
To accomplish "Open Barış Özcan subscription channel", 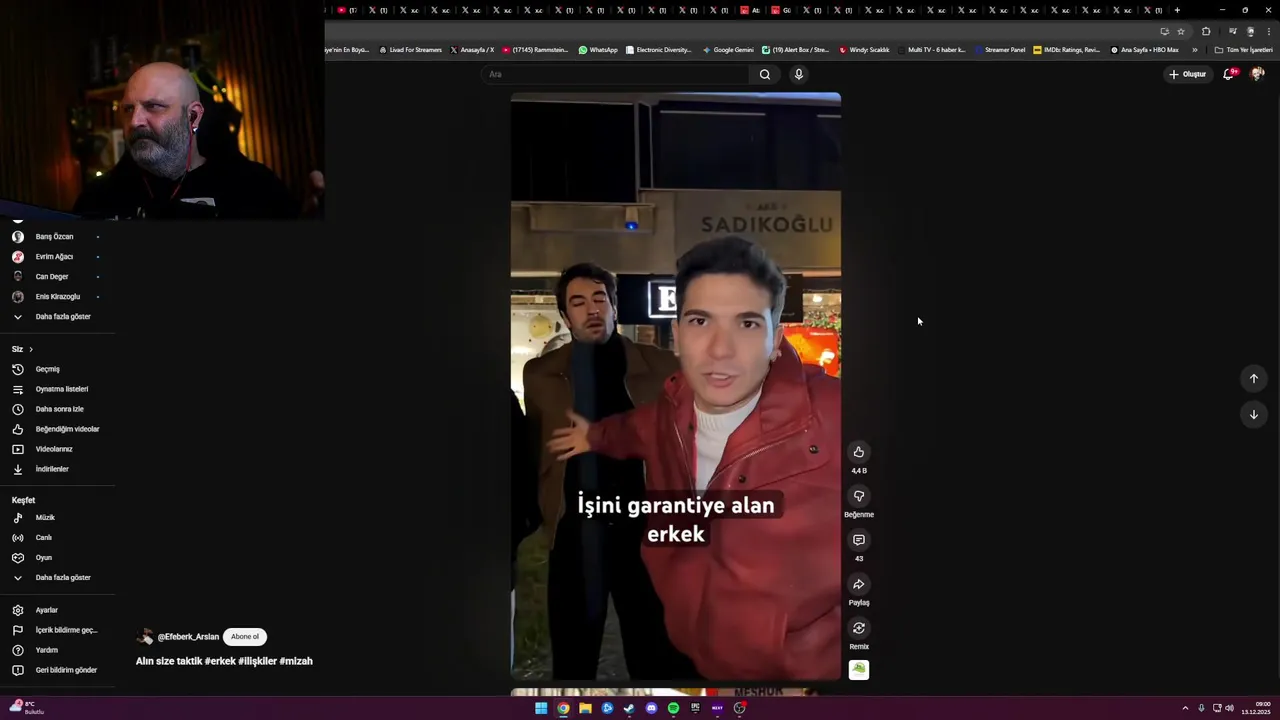I will (56, 237).
